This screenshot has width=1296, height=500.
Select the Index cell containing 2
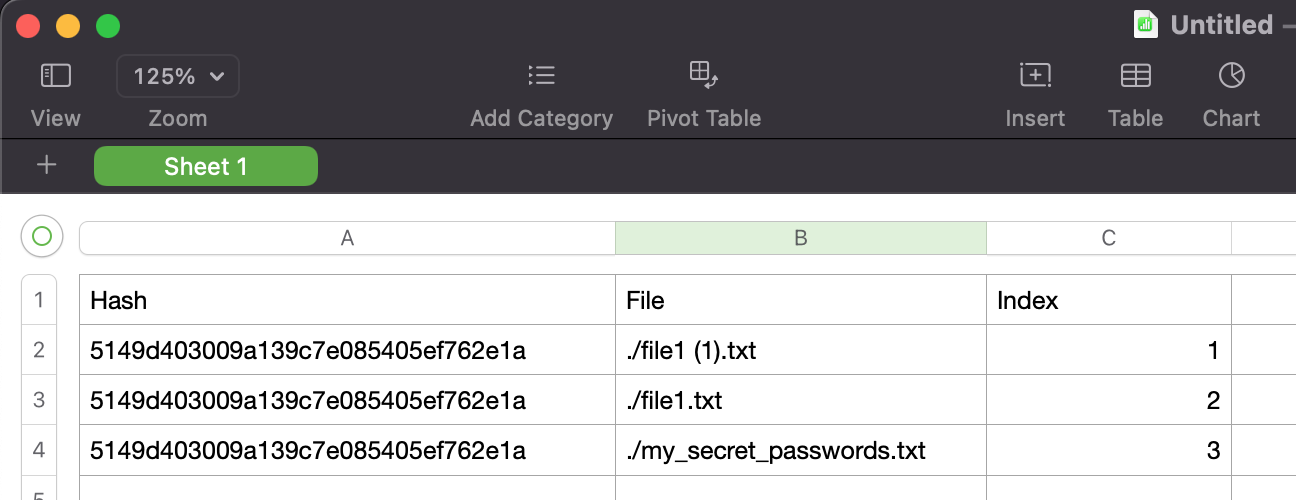1108,401
